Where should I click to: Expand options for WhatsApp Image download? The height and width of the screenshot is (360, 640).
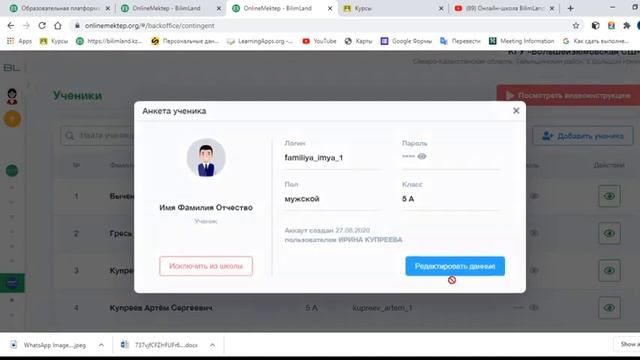[101, 345]
